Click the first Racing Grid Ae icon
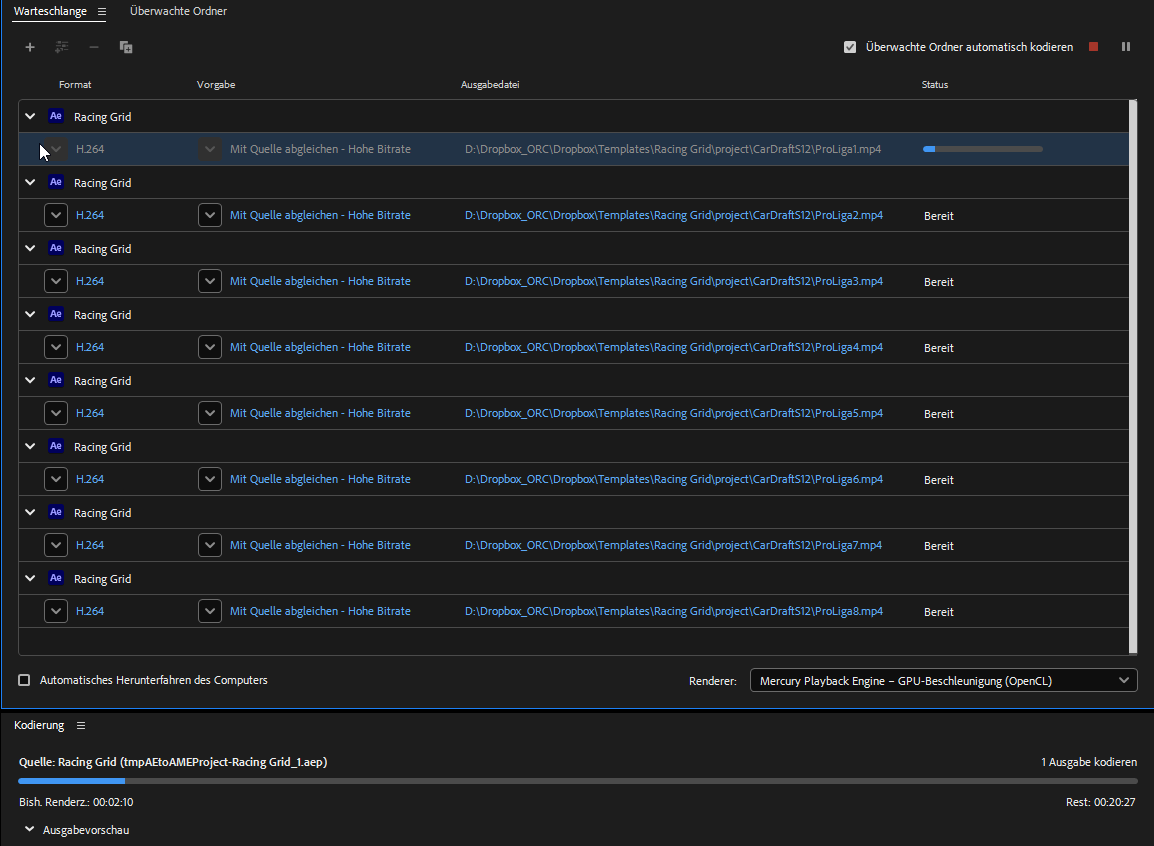Viewport: 1154px width, 846px height. [x=56, y=116]
